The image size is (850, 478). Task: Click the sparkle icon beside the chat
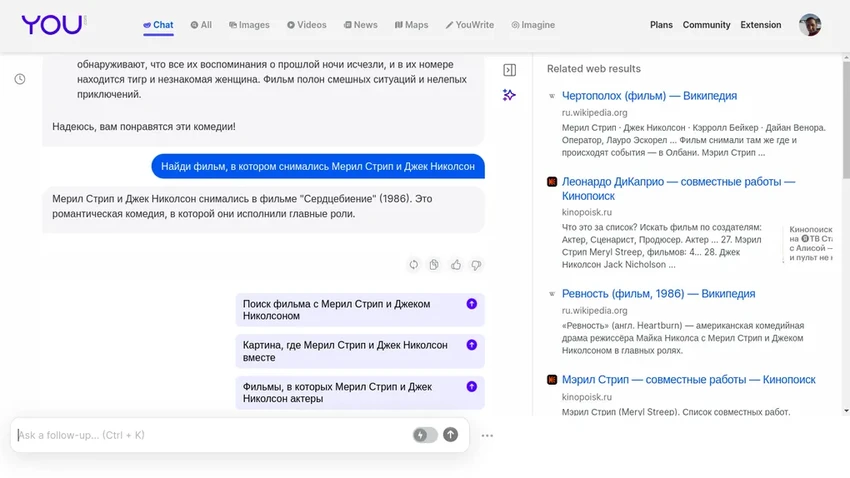[509, 95]
